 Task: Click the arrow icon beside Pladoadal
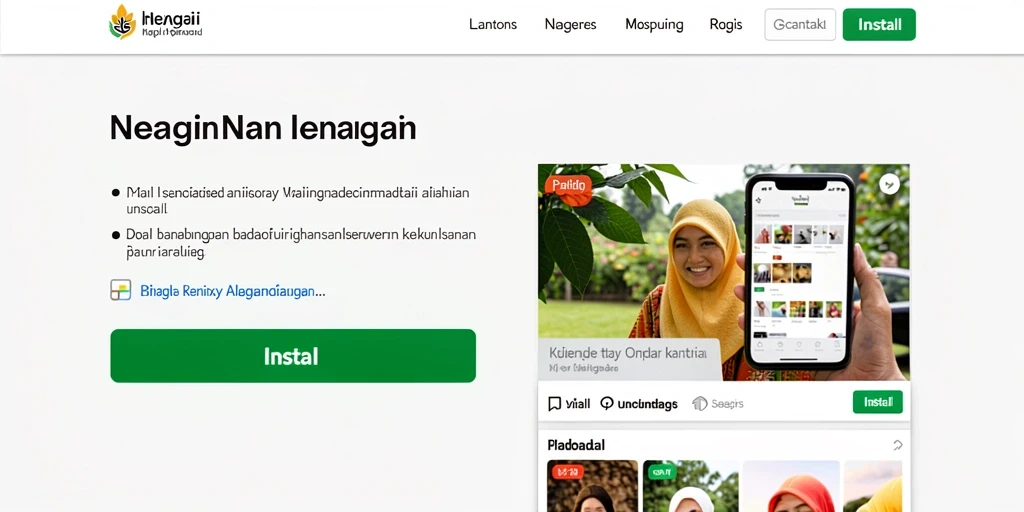[897, 445]
